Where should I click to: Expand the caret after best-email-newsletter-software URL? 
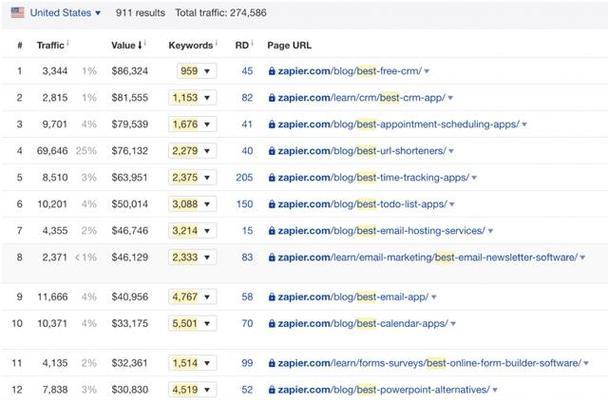[x=582, y=258]
